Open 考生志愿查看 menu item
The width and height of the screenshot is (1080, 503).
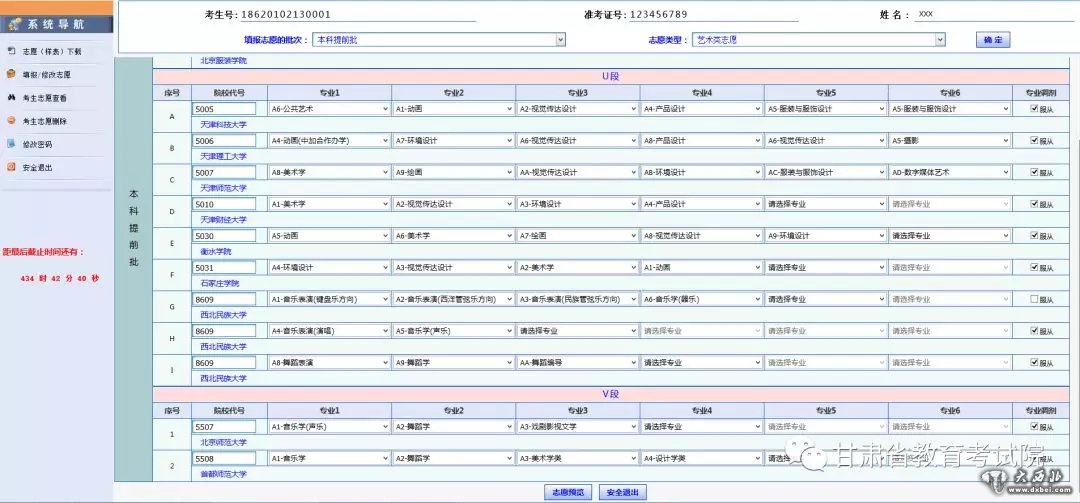(x=45, y=98)
